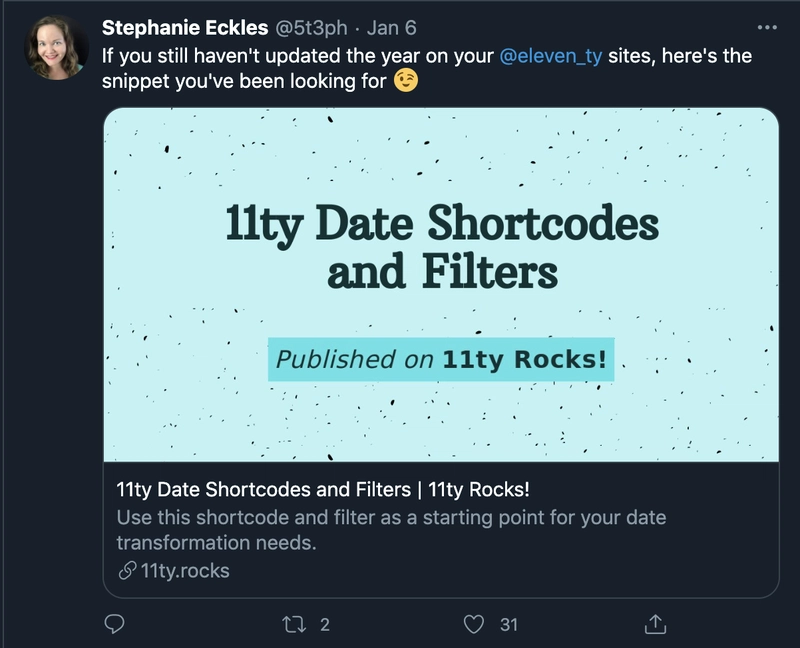Viewport: 800px width, 648px height.
Task: Open the three-dot more options menu
Action: pos(767,28)
